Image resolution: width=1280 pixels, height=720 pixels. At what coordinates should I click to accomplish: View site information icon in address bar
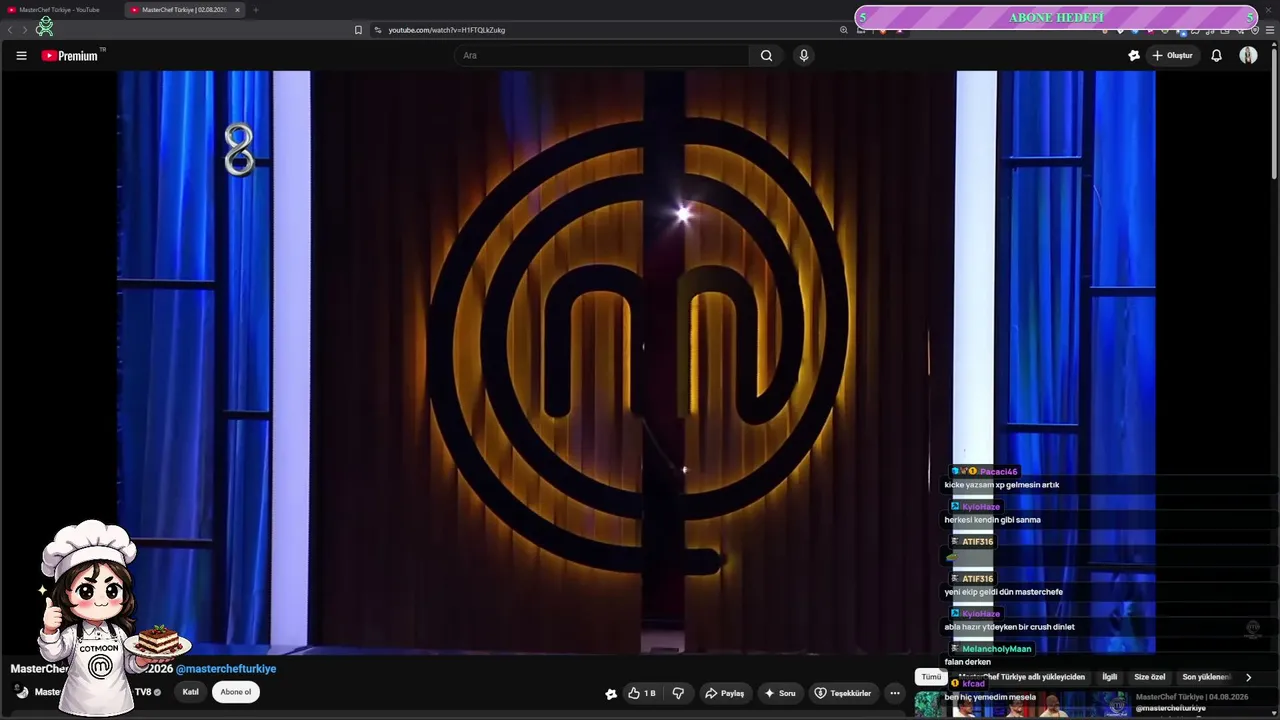378,30
